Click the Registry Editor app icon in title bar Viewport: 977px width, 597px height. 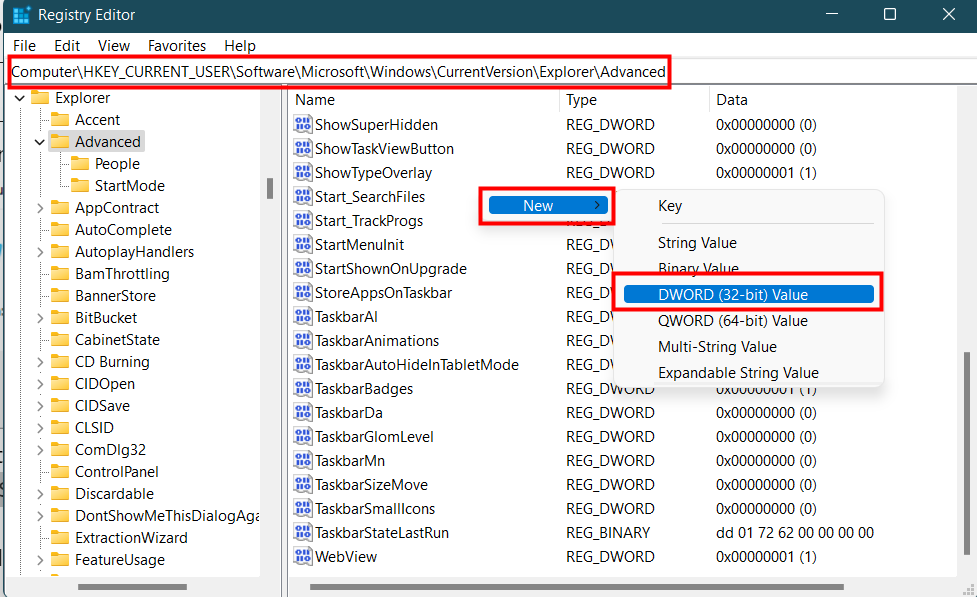(x=21, y=15)
